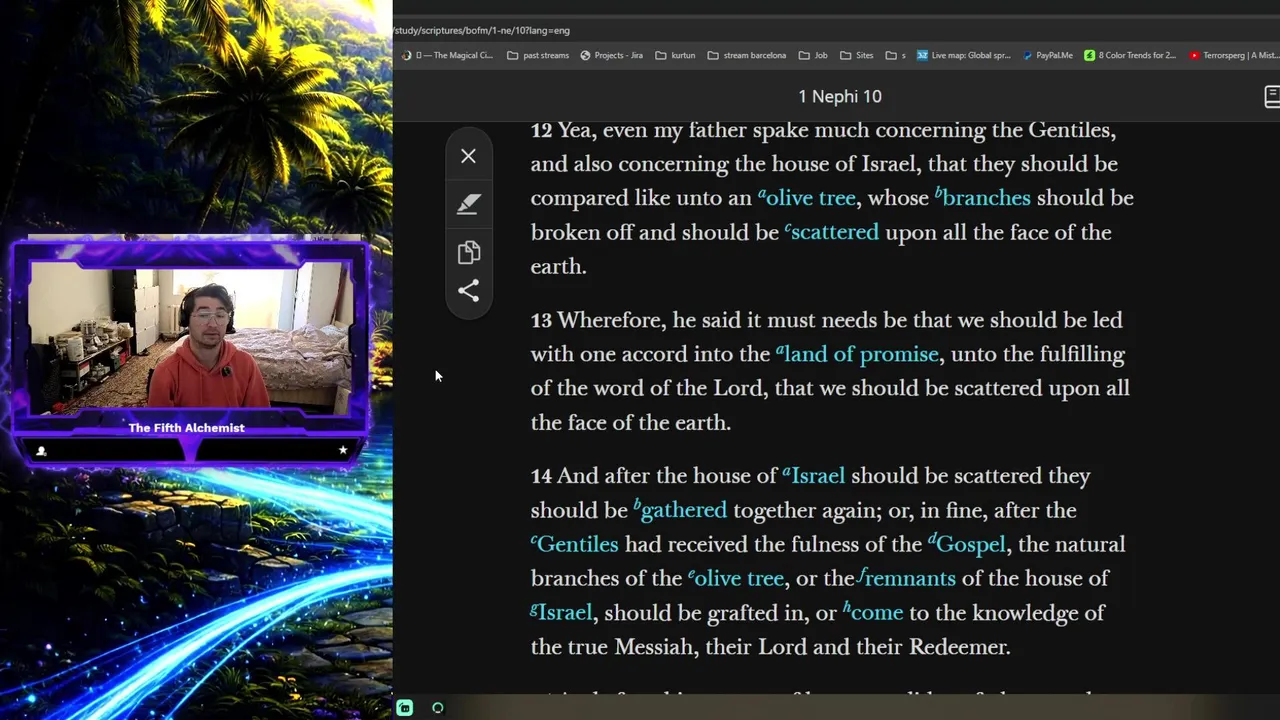Open the side panel book icon
This screenshot has width=1280, height=720.
(1272, 97)
